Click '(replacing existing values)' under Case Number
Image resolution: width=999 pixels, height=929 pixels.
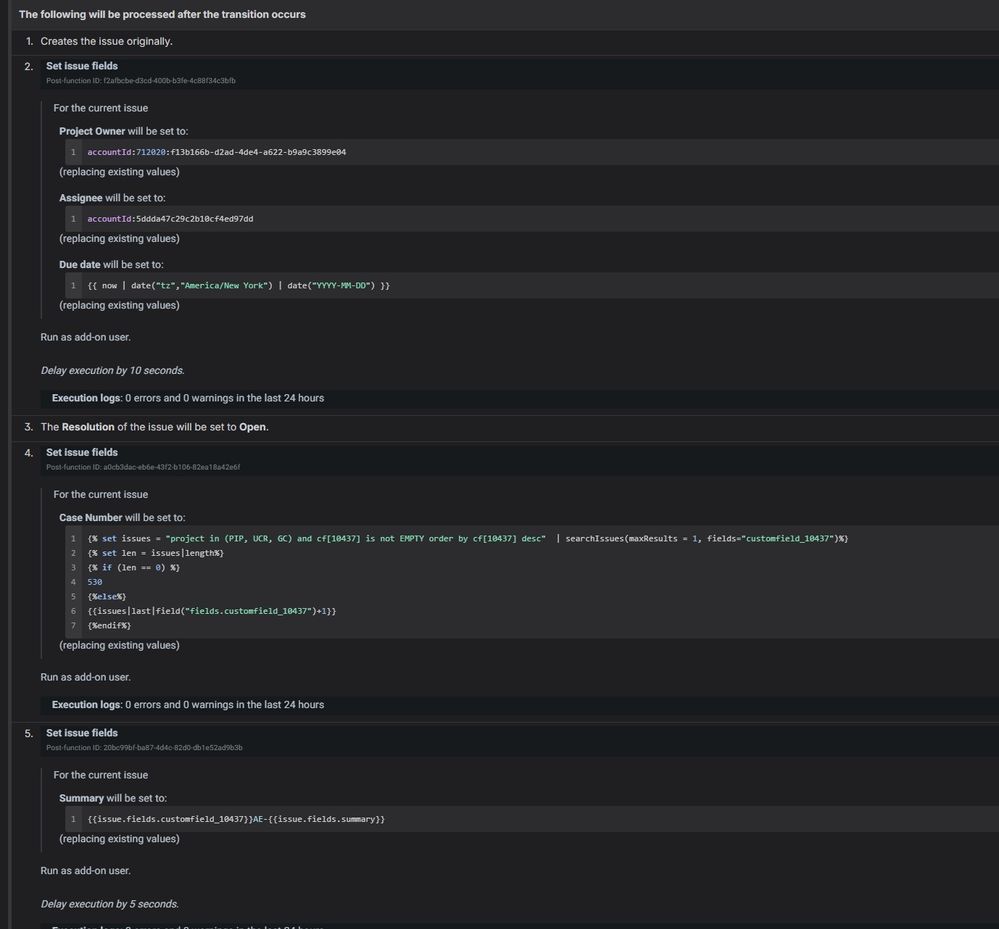[x=119, y=645]
